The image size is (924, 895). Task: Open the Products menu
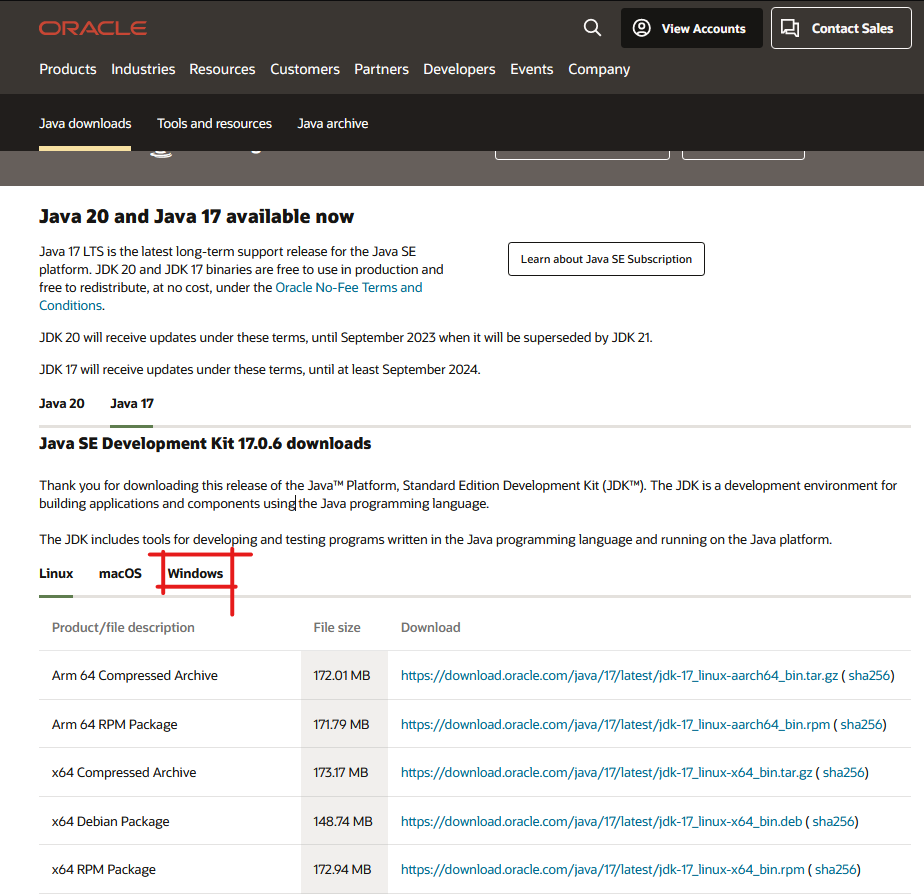click(68, 69)
